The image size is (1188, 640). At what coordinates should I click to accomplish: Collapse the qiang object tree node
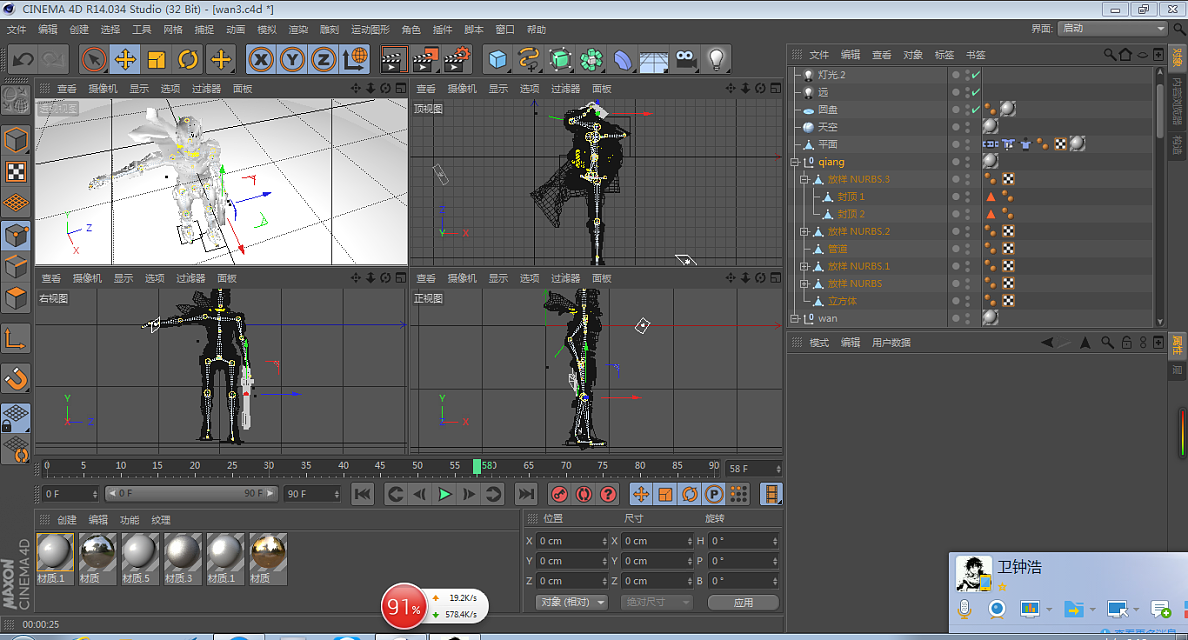point(796,162)
